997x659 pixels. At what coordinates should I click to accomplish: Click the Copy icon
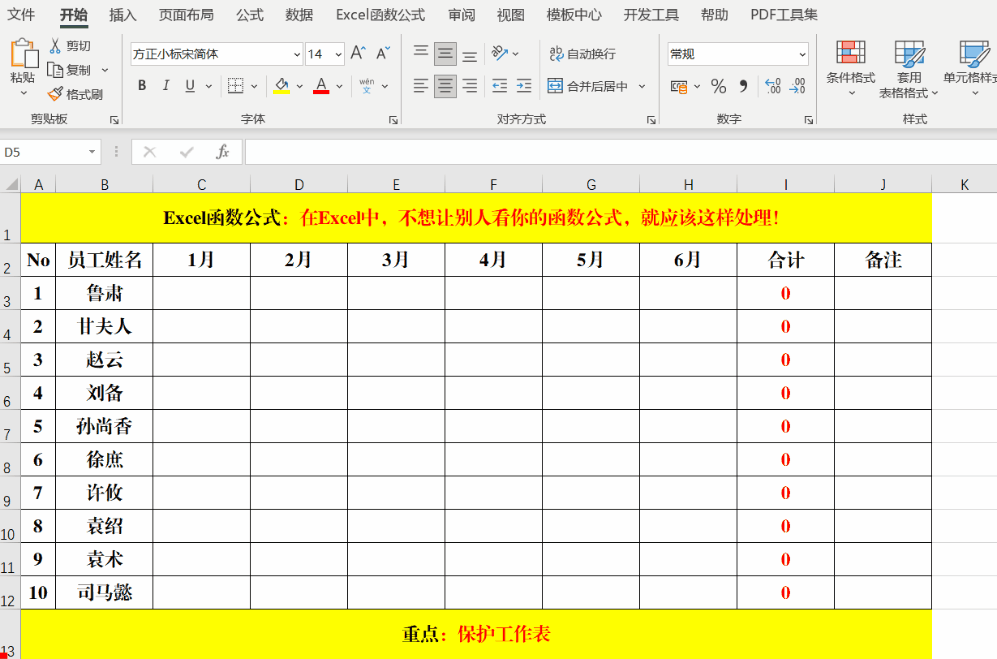pos(55,69)
